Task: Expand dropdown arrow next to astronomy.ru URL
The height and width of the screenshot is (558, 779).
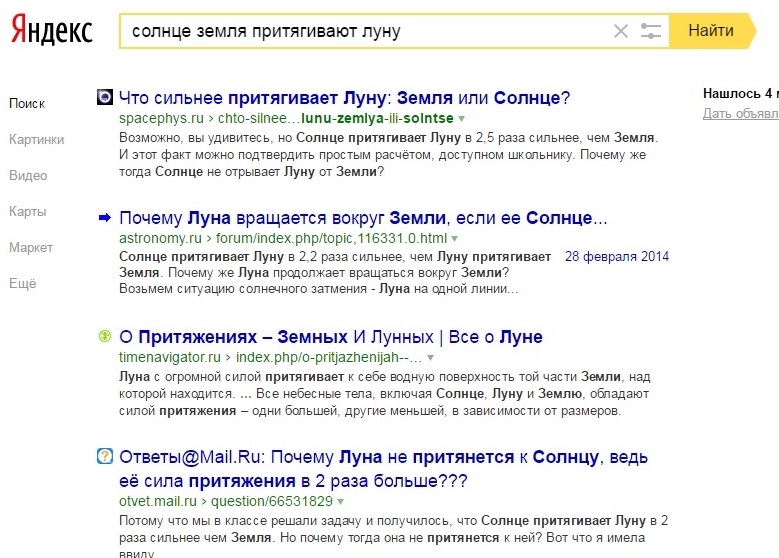Action: (454, 239)
